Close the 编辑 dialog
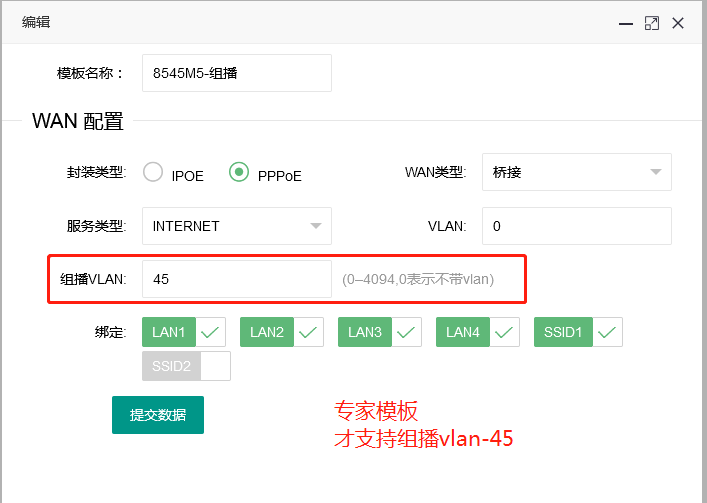 (x=678, y=22)
